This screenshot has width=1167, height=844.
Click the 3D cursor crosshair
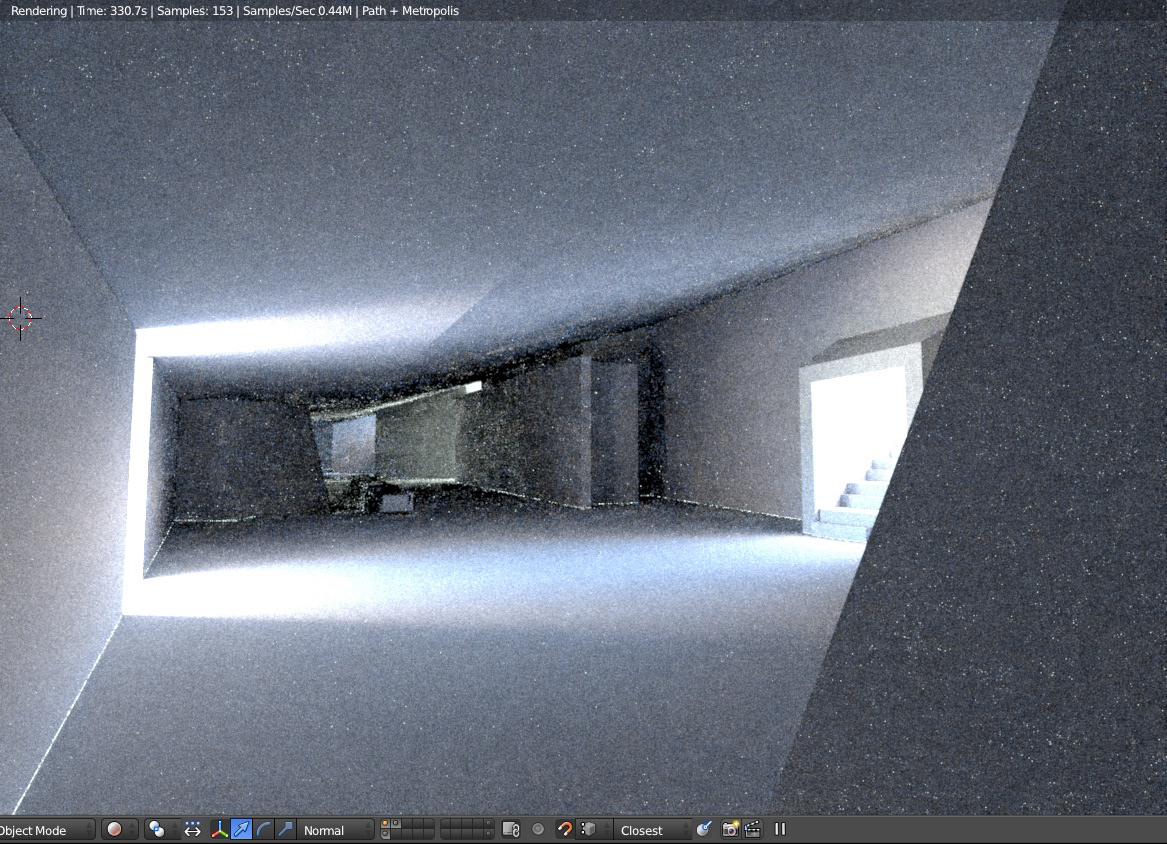[x=20, y=319]
